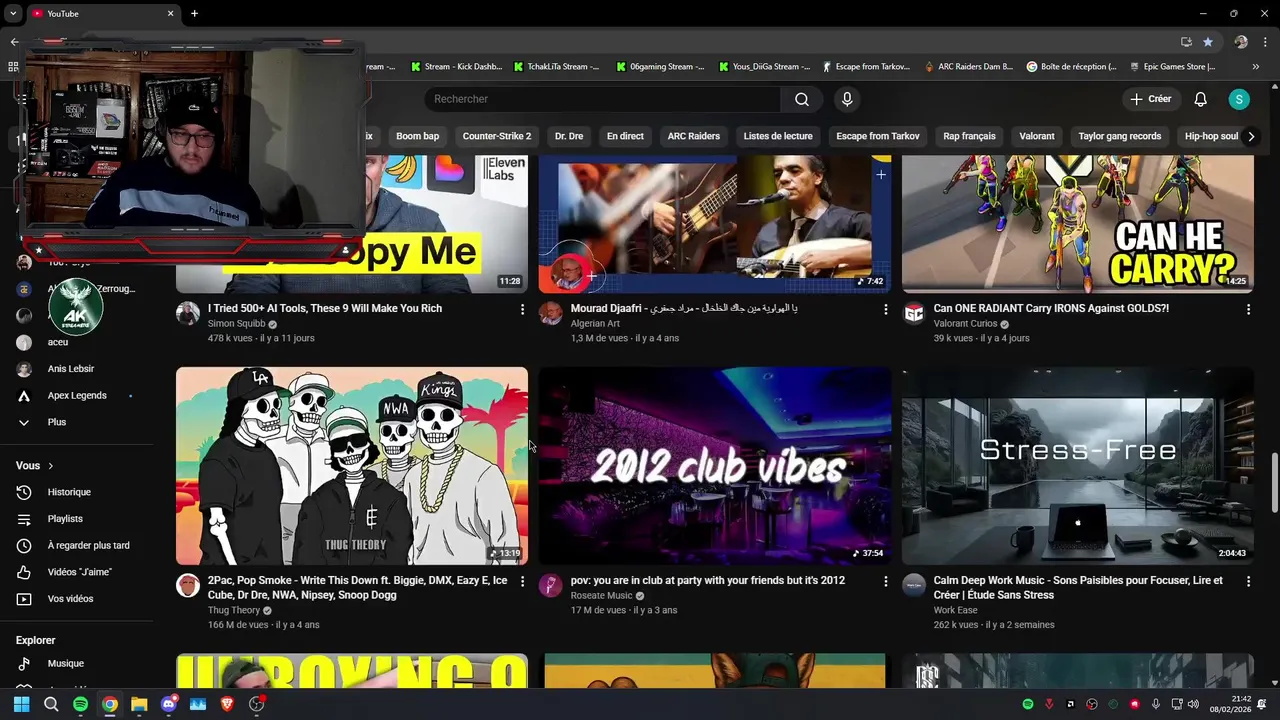Viewport: 1280px width, 720px height.
Task: Play the 2012 club vibes thumbnail
Action: click(715, 466)
